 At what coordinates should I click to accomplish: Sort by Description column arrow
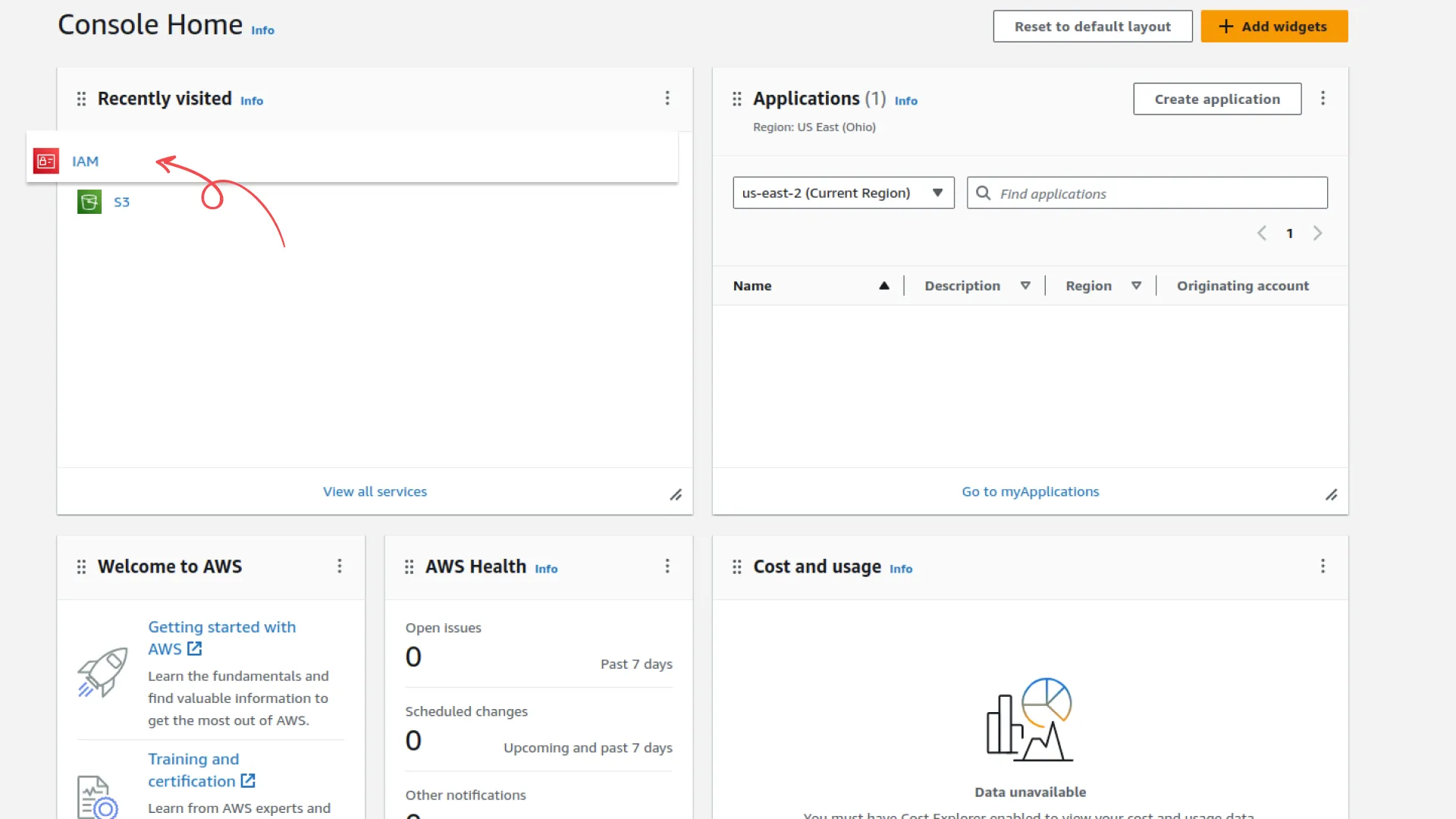point(1025,286)
